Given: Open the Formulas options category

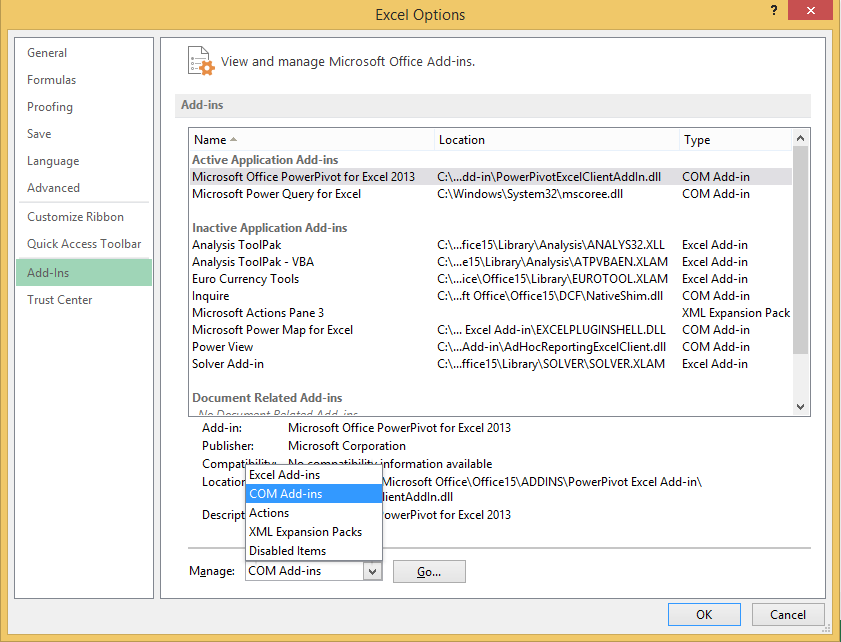Looking at the screenshot, I should click(x=52, y=80).
